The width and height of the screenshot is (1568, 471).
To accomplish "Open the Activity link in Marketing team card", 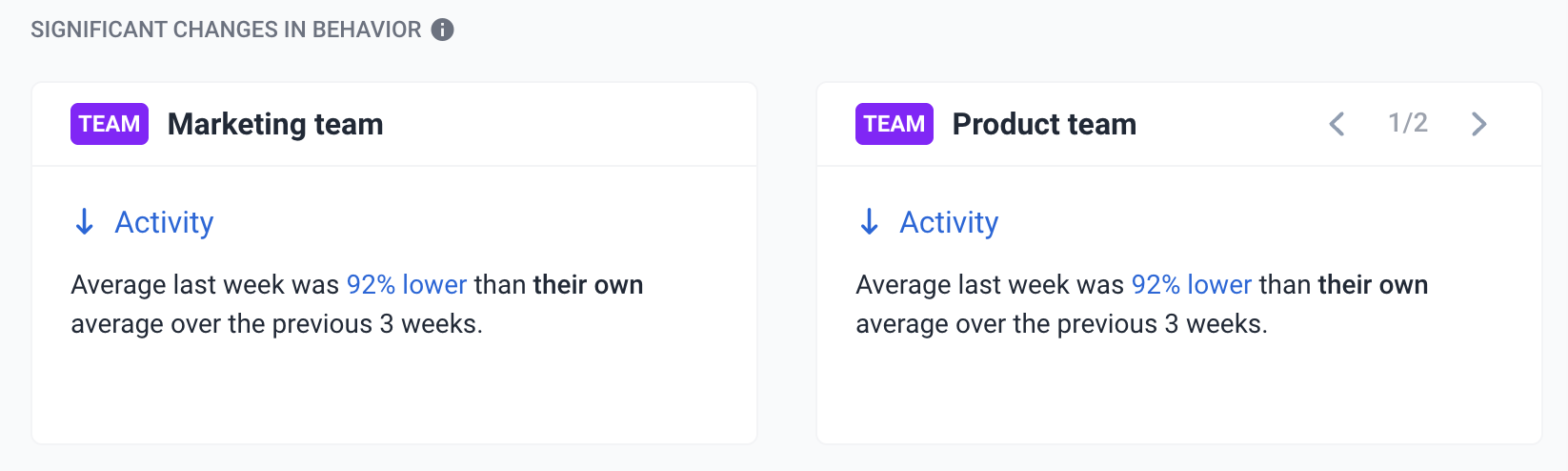I will pyautogui.click(x=164, y=222).
